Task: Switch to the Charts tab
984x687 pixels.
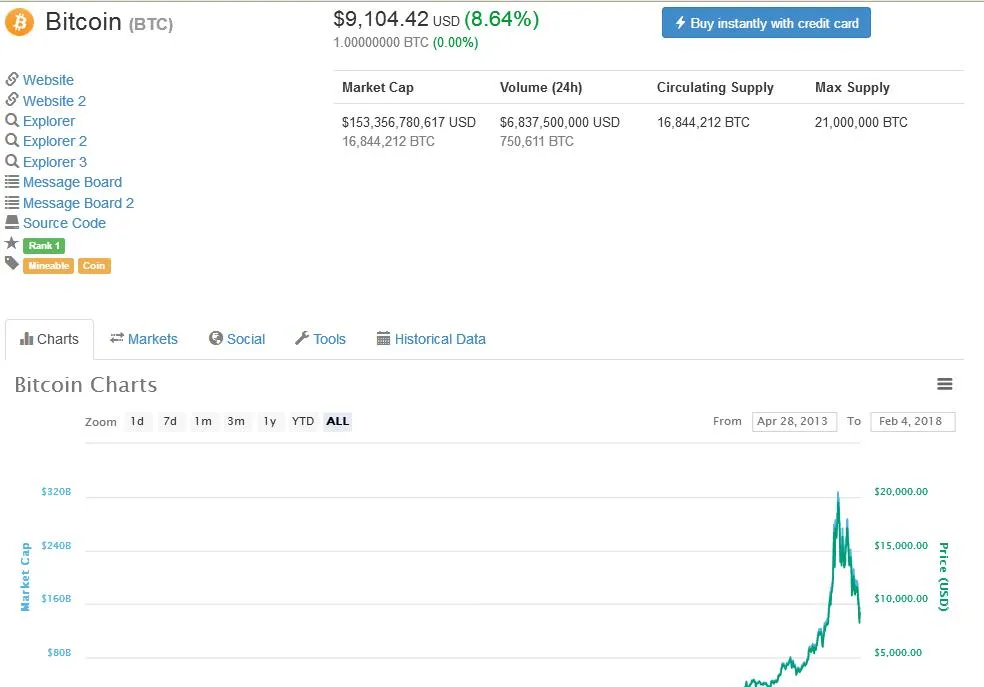Action: point(50,339)
